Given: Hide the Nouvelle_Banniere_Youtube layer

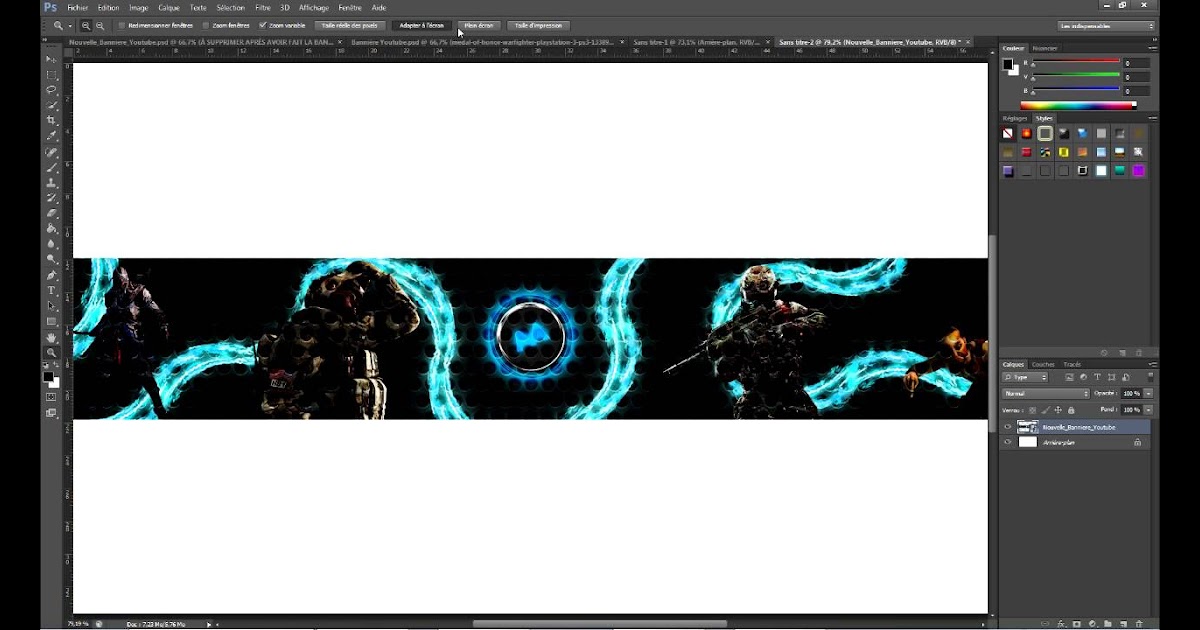Looking at the screenshot, I should coord(1007,427).
